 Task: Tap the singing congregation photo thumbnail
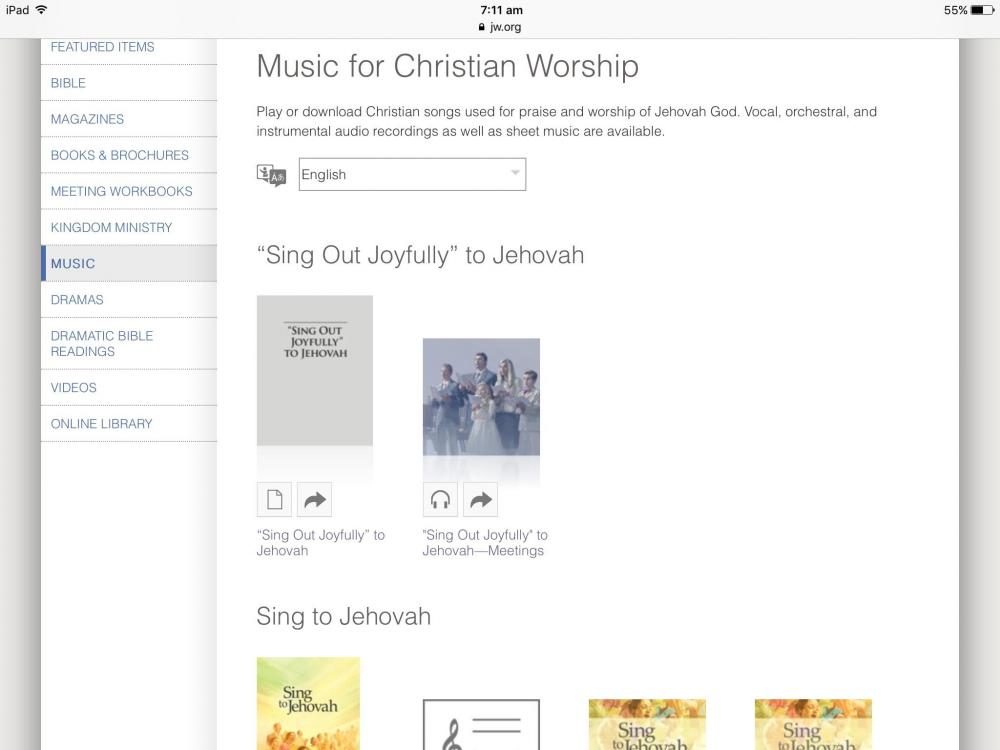481,397
